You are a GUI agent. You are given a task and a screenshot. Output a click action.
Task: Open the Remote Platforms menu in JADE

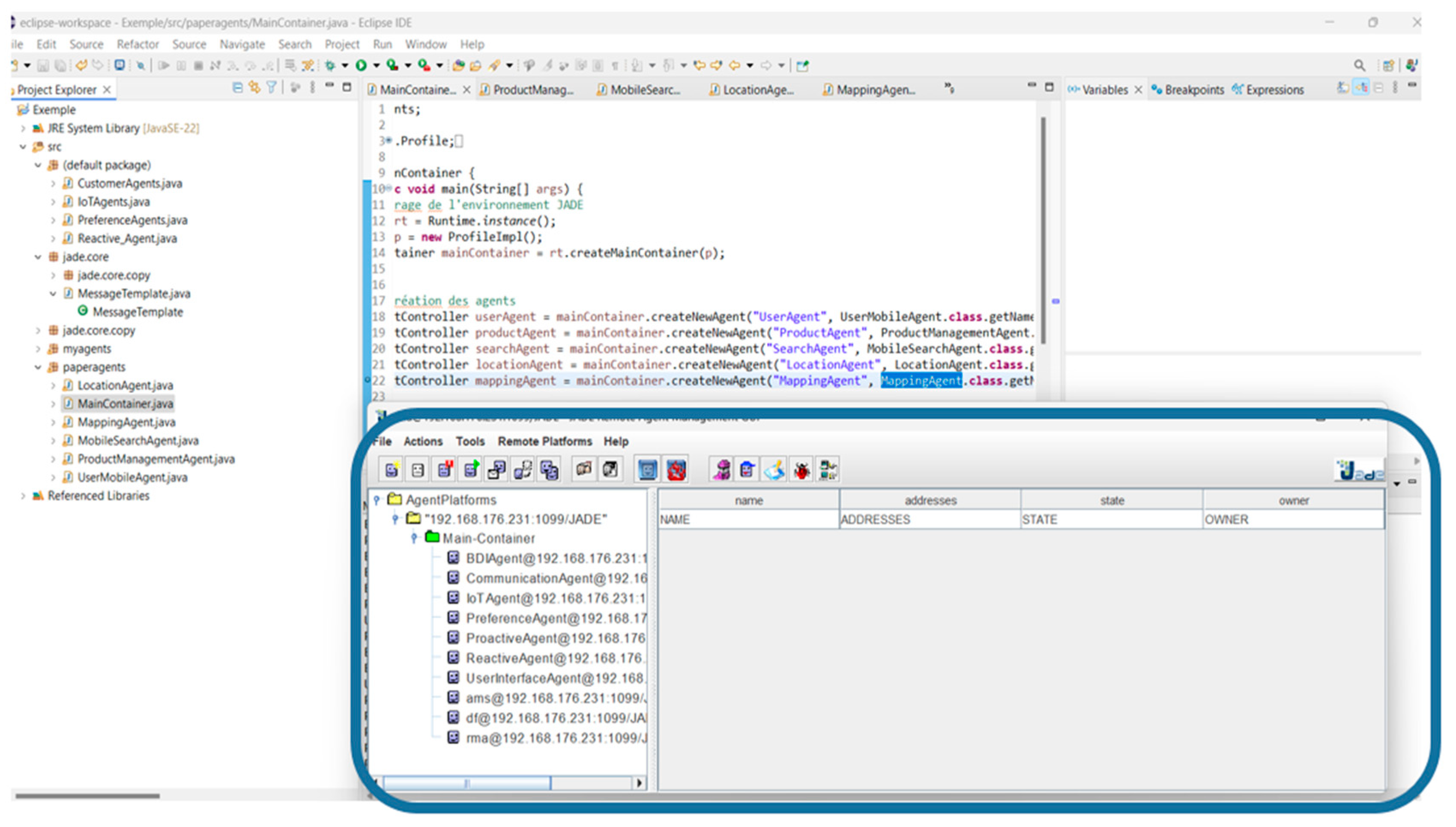pos(544,441)
